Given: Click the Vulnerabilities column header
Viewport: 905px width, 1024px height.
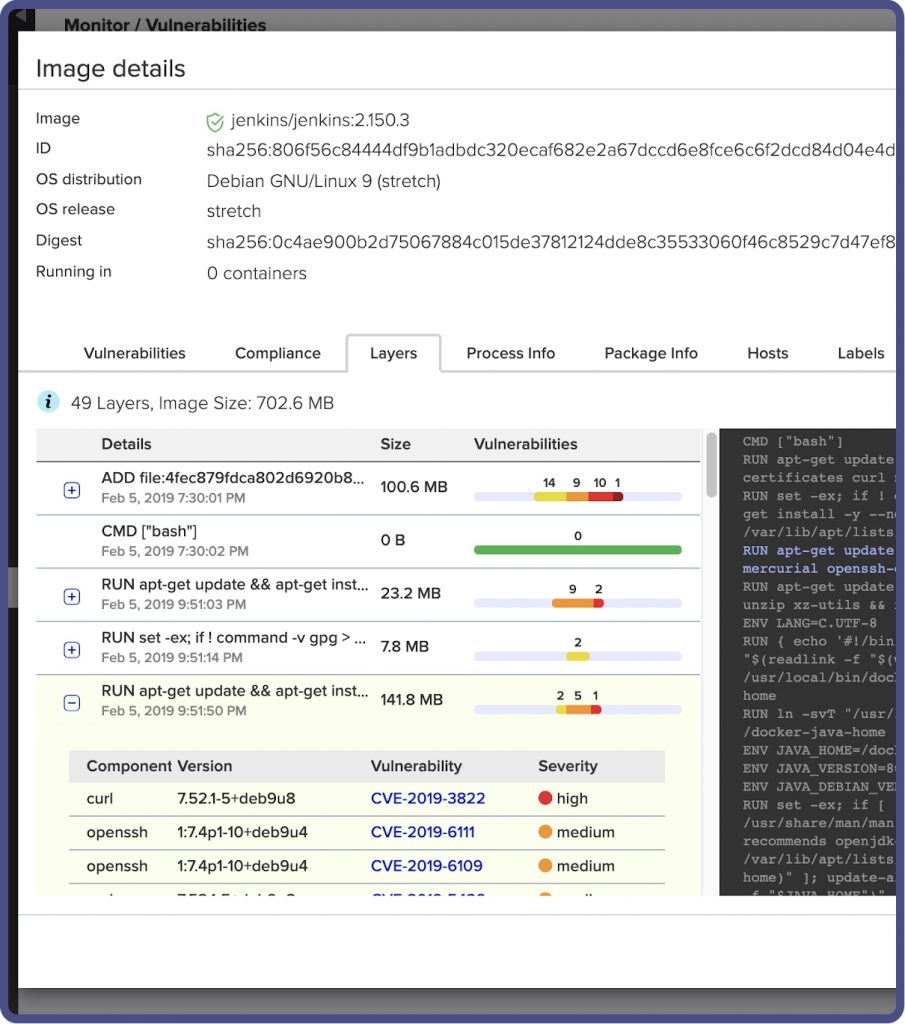Looking at the screenshot, I should tap(526, 444).
